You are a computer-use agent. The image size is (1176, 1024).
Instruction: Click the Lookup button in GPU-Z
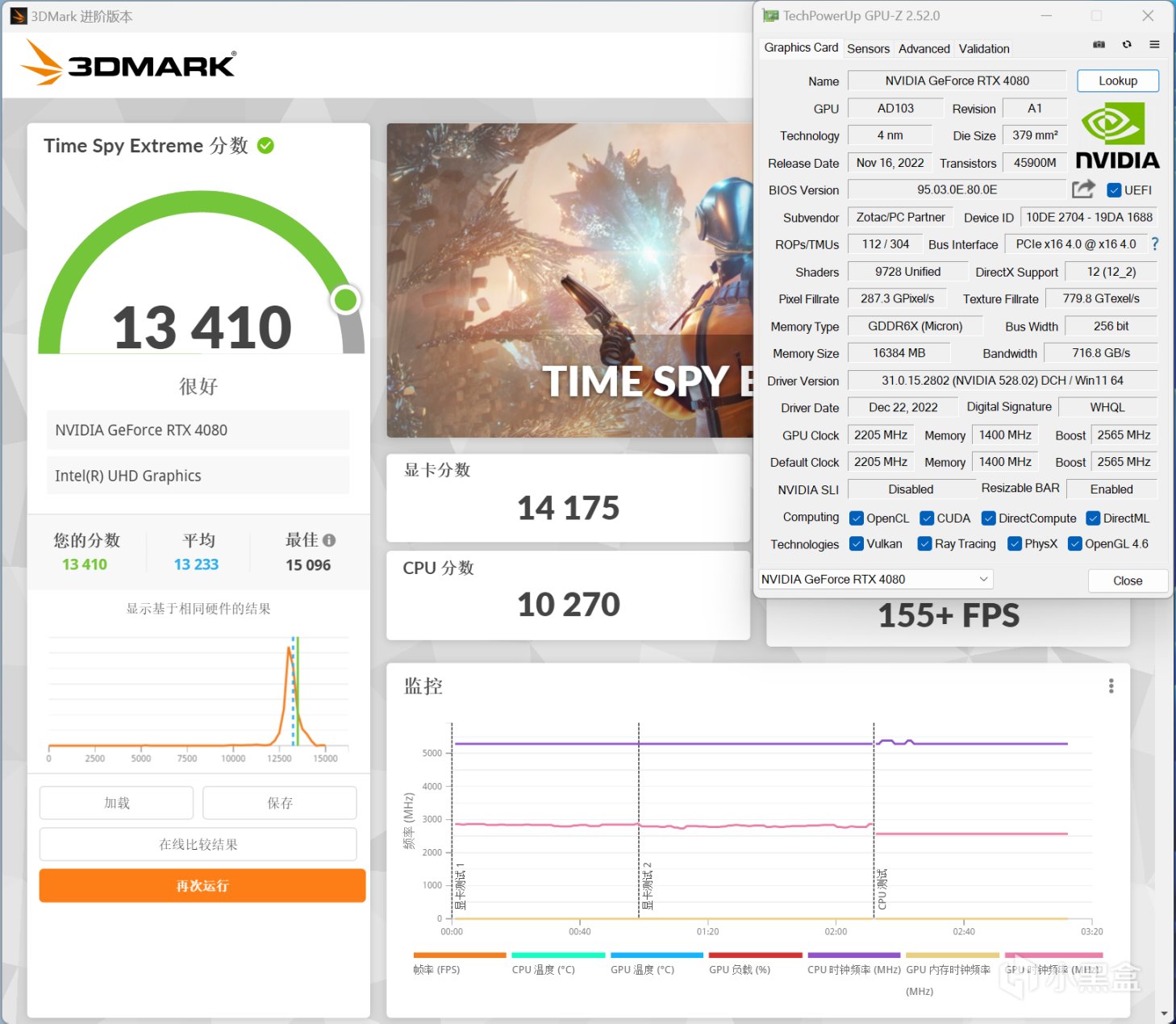coord(1118,81)
